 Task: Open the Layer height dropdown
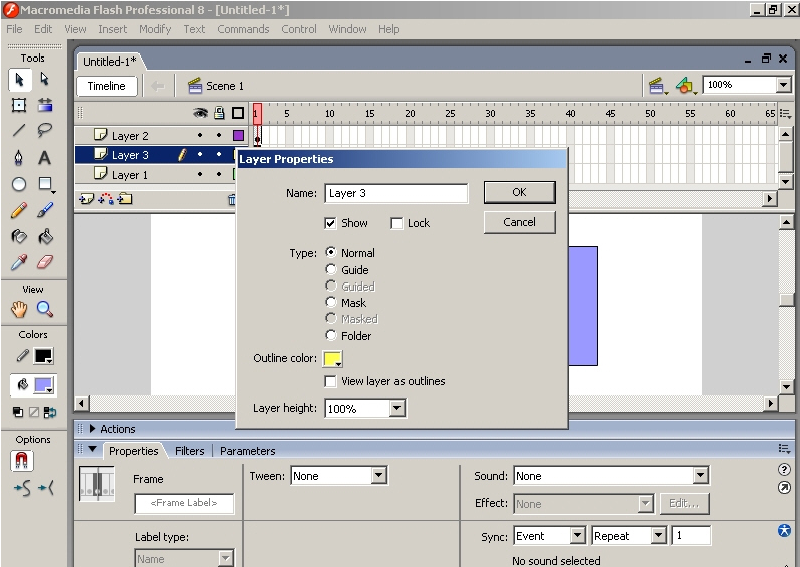coord(397,408)
